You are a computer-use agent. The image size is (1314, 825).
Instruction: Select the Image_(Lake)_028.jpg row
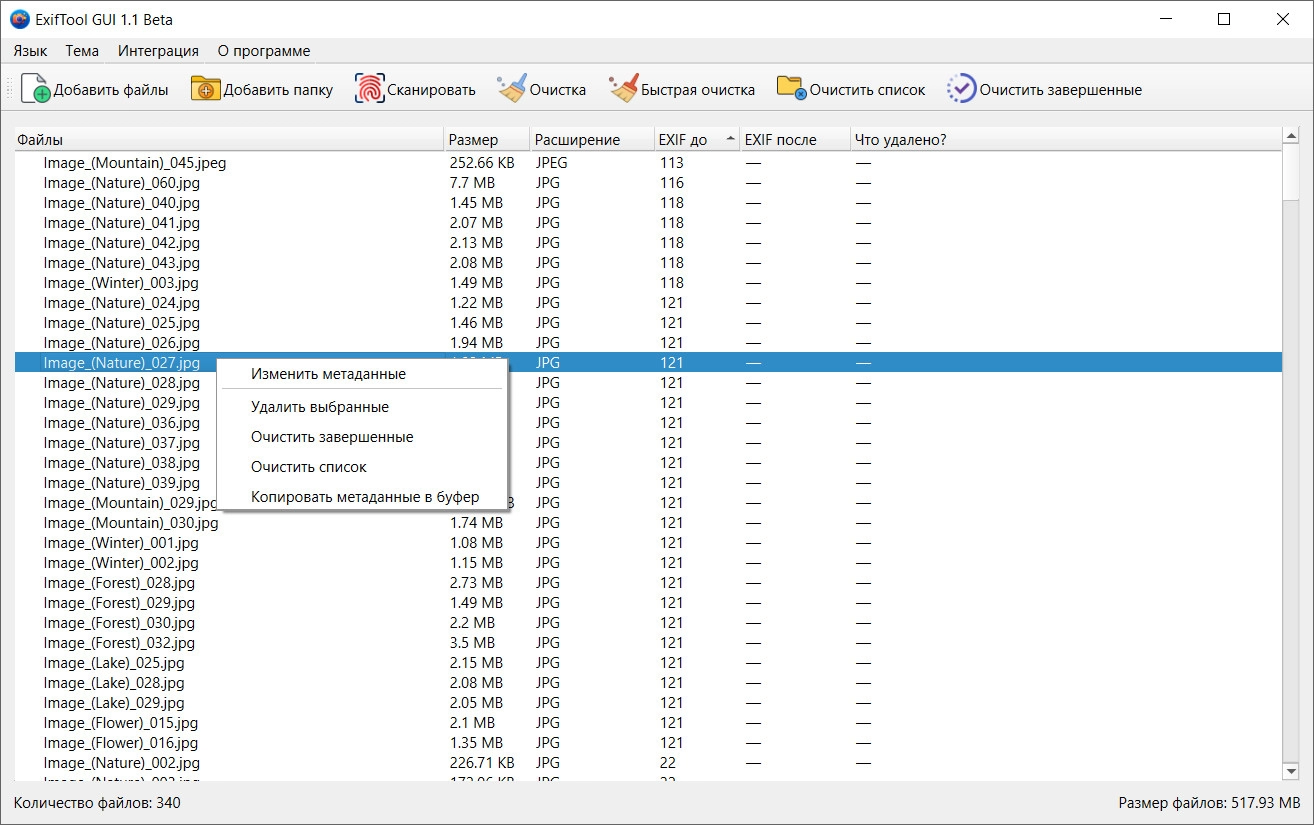(x=114, y=683)
